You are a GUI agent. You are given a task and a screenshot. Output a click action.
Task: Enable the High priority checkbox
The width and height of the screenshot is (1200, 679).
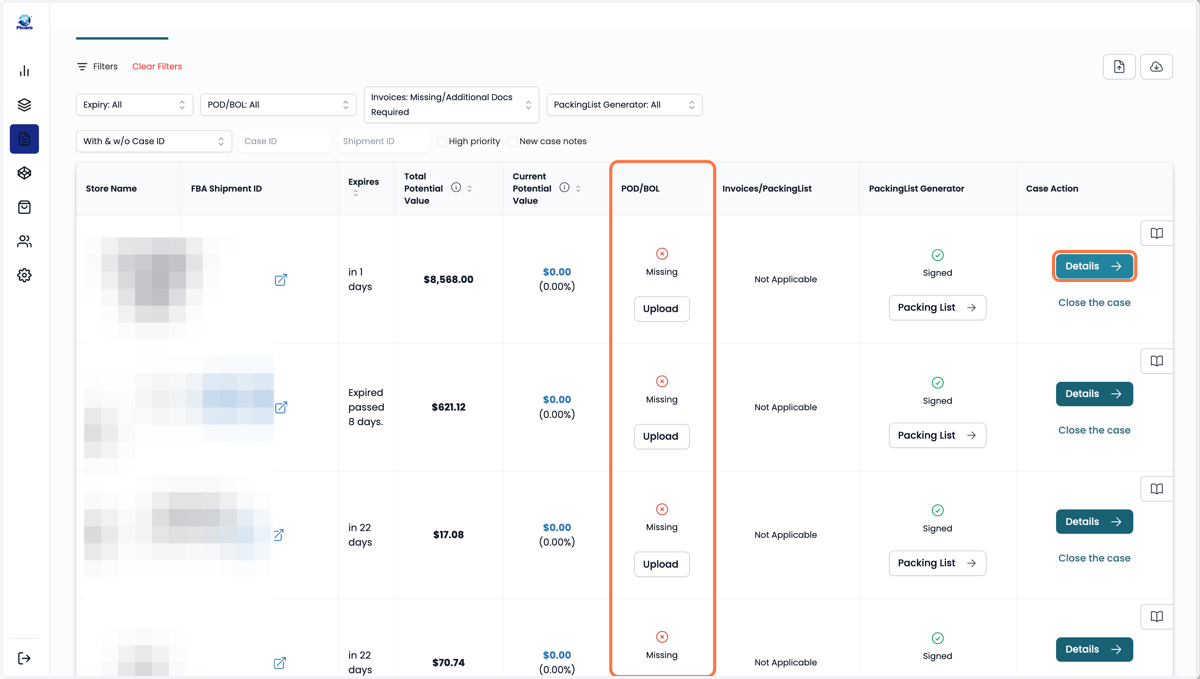[442, 142]
